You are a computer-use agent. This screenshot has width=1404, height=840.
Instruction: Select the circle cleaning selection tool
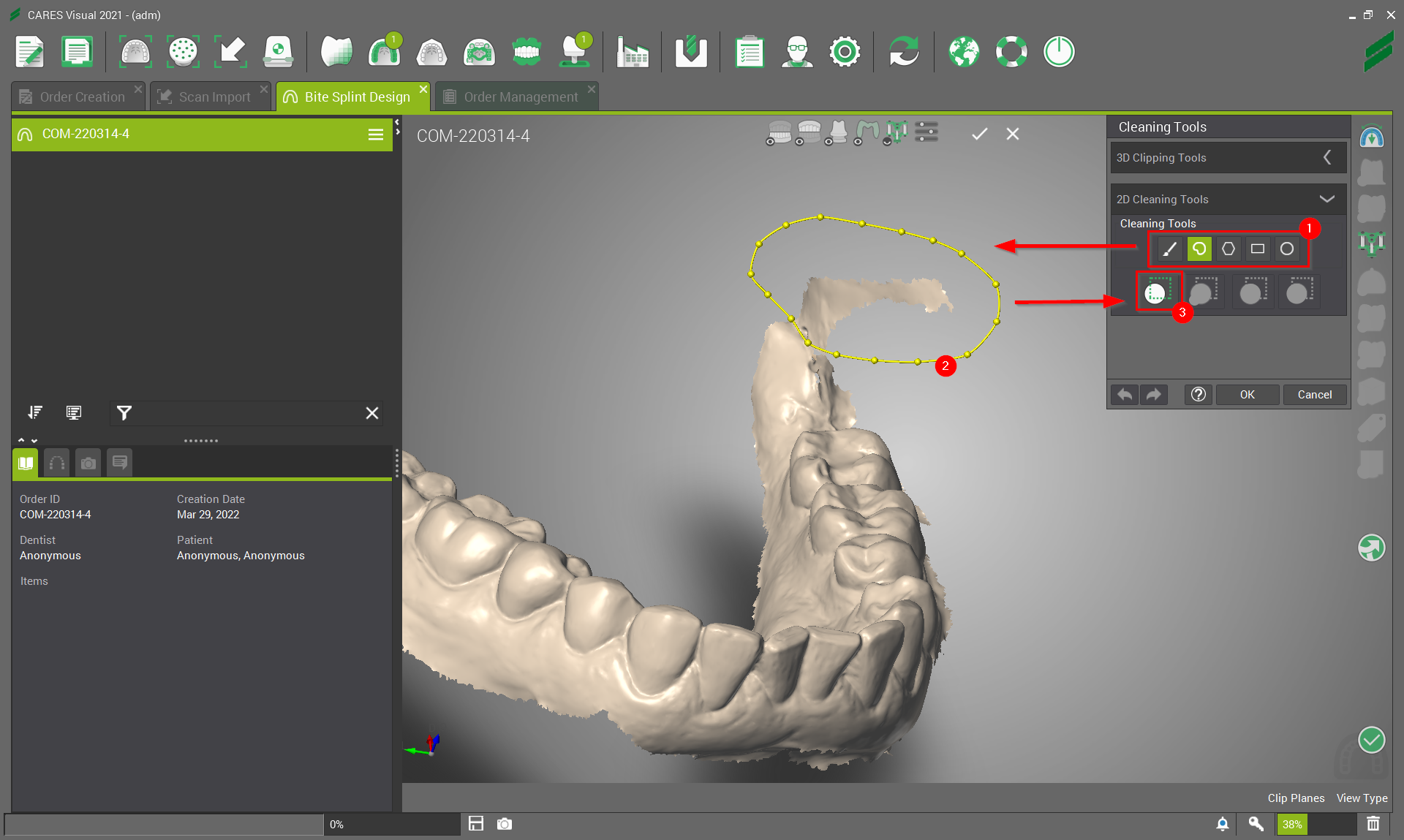pos(1287,249)
